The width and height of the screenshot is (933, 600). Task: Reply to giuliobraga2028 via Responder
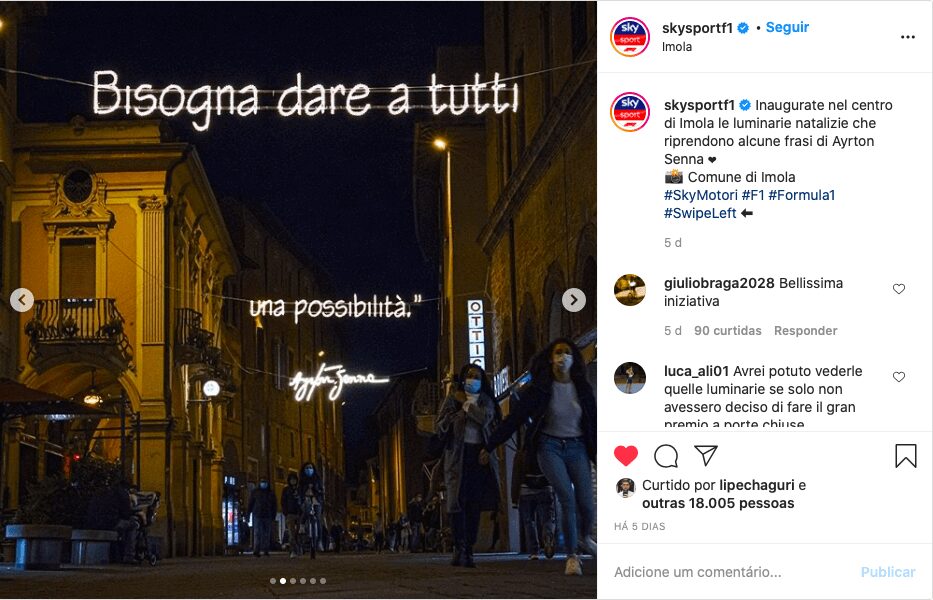805,331
